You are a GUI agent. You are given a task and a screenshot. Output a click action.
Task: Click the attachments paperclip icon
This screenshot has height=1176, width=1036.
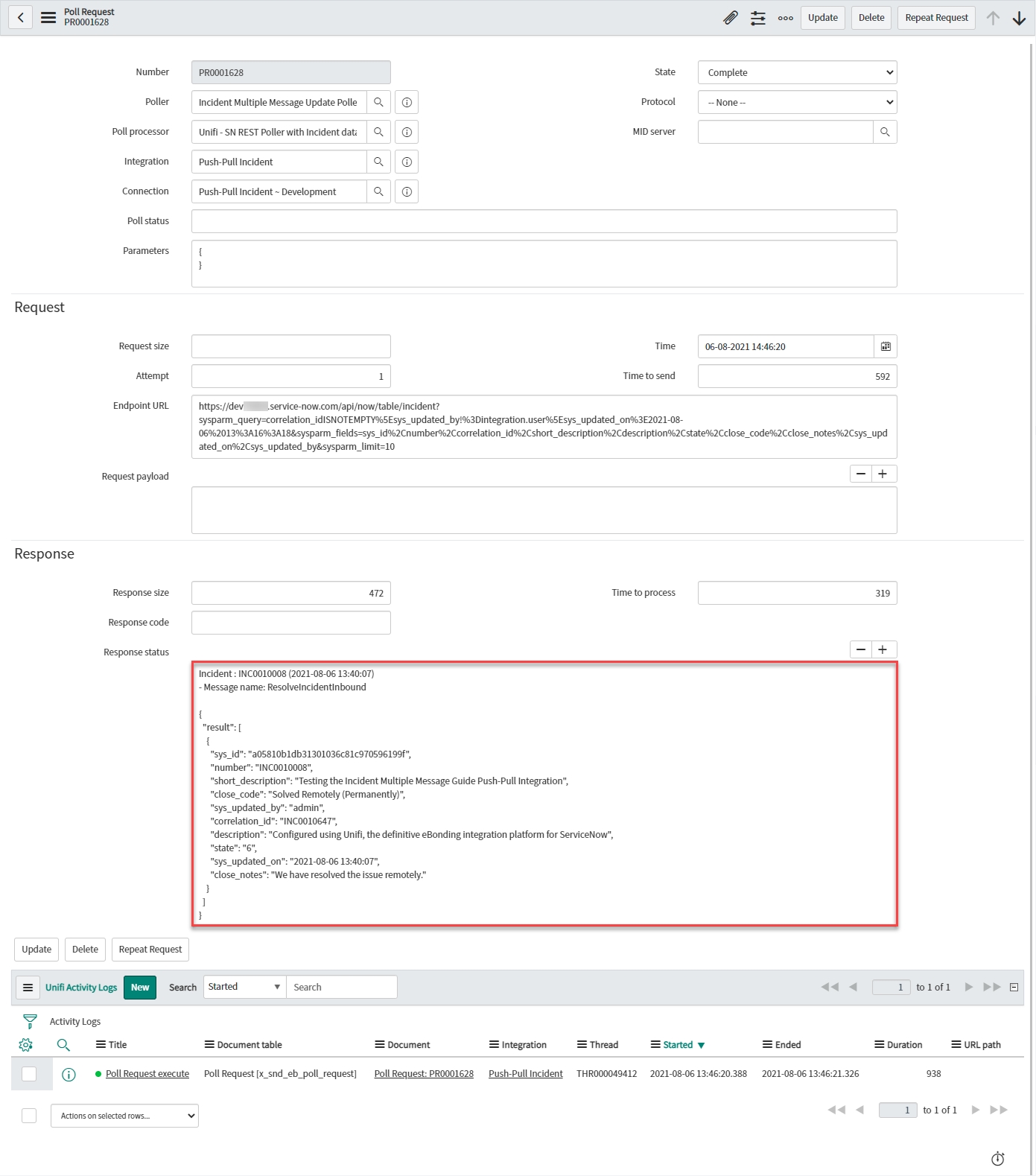click(731, 18)
